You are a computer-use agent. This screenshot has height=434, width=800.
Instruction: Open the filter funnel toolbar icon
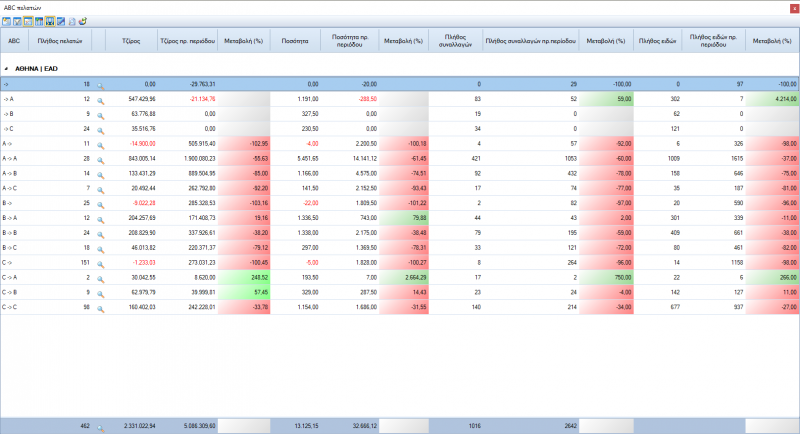[x=17, y=21]
